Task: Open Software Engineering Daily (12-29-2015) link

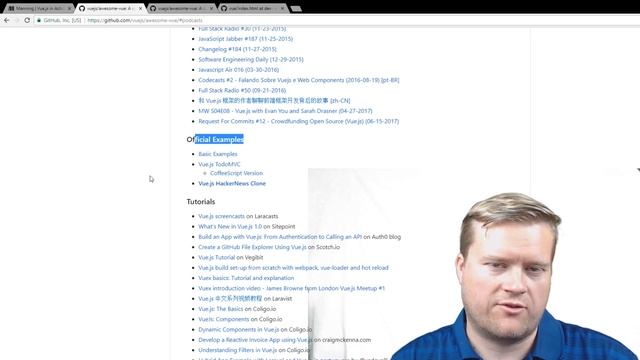Action: (x=251, y=59)
